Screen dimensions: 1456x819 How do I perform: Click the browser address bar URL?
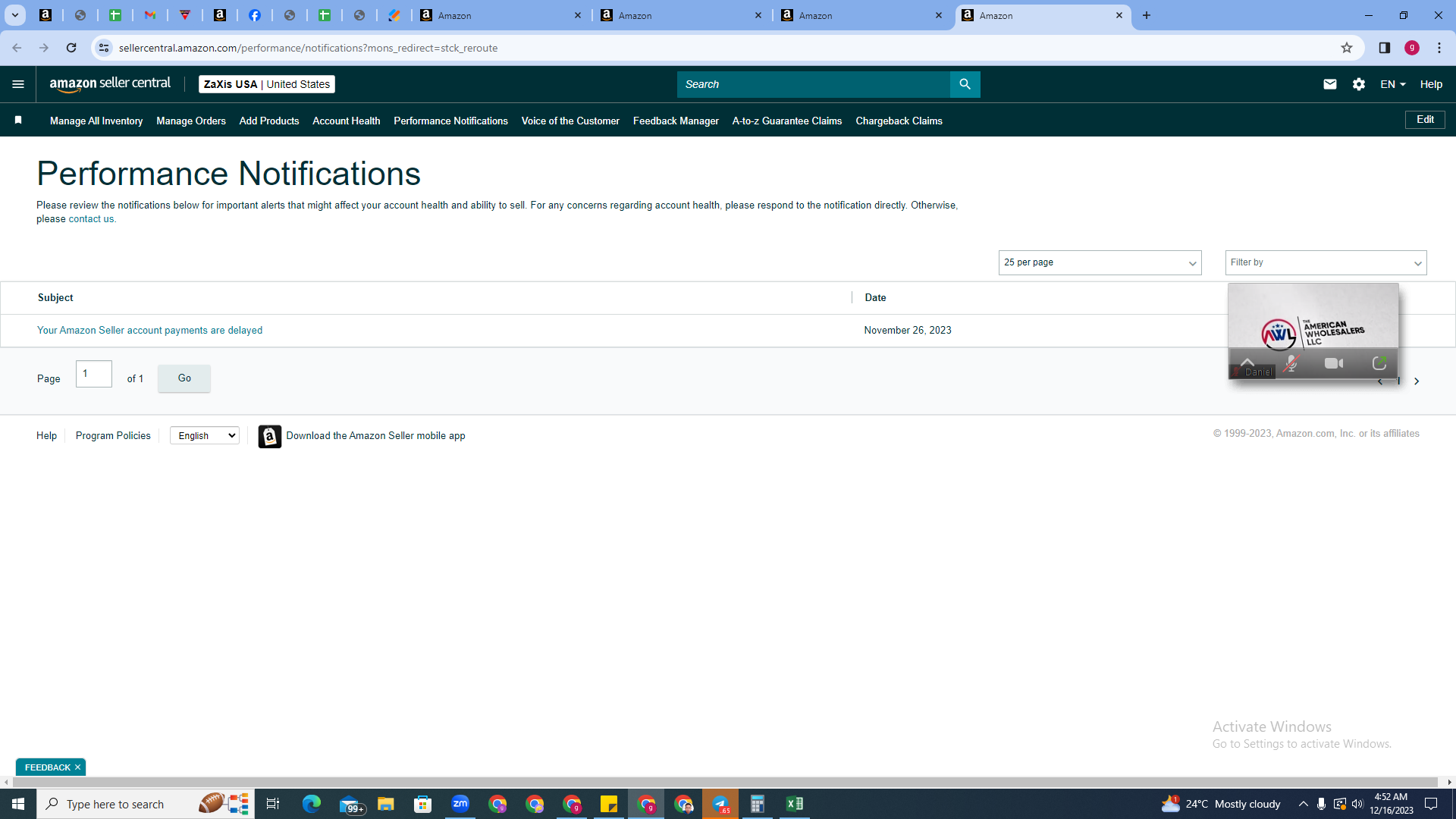click(x=308, y=48)
